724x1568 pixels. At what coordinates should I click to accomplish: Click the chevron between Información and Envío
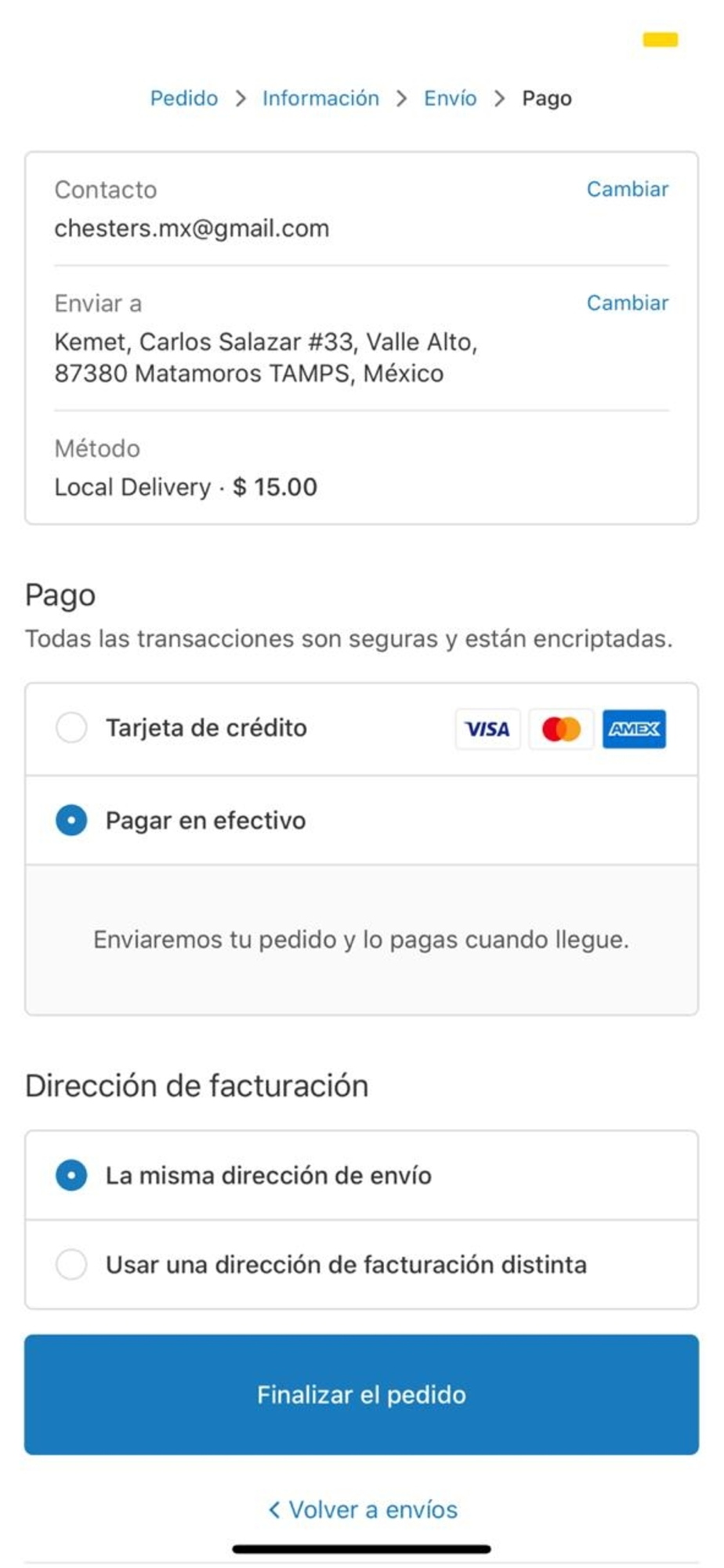pos(402,98)
